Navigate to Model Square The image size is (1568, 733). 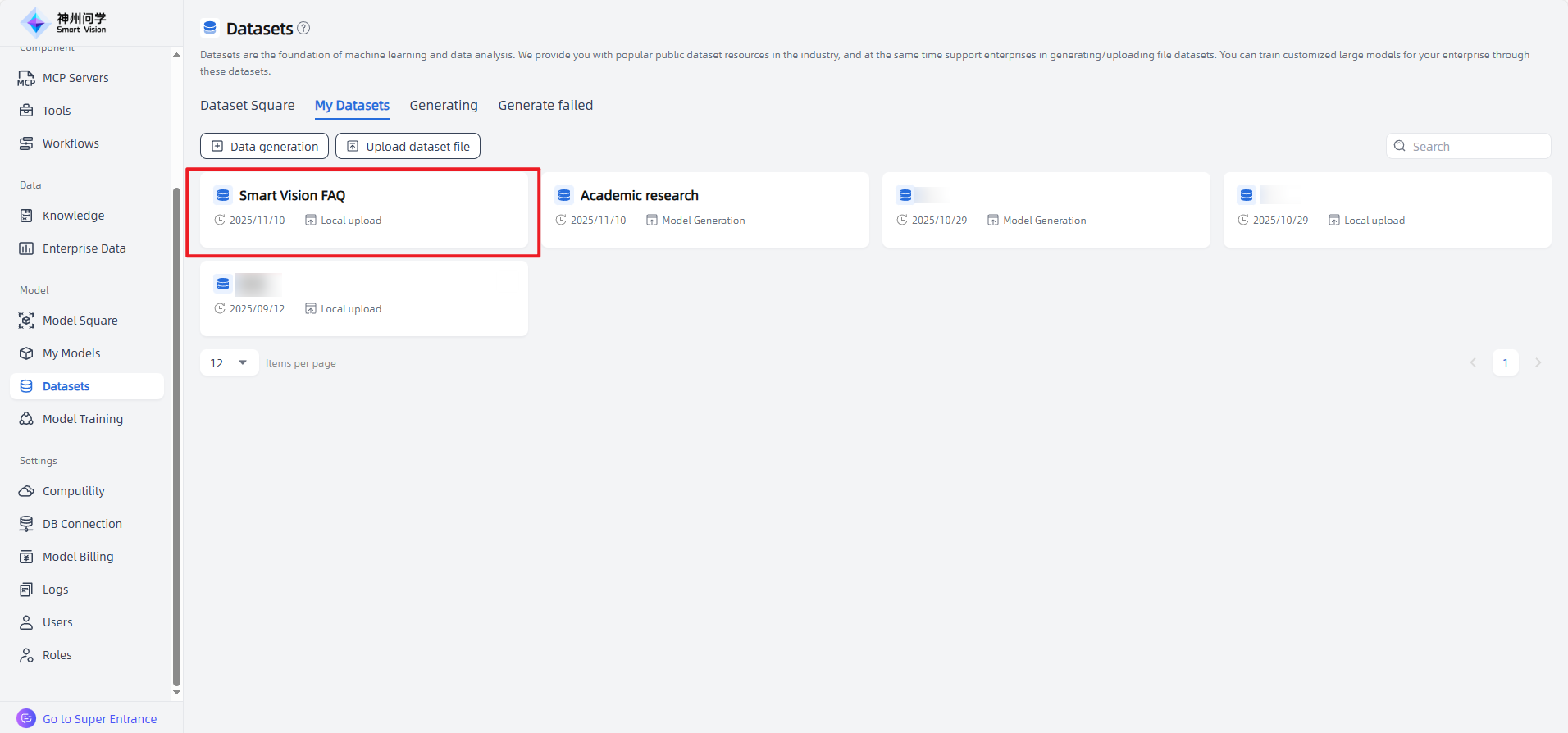coord(80,321)
